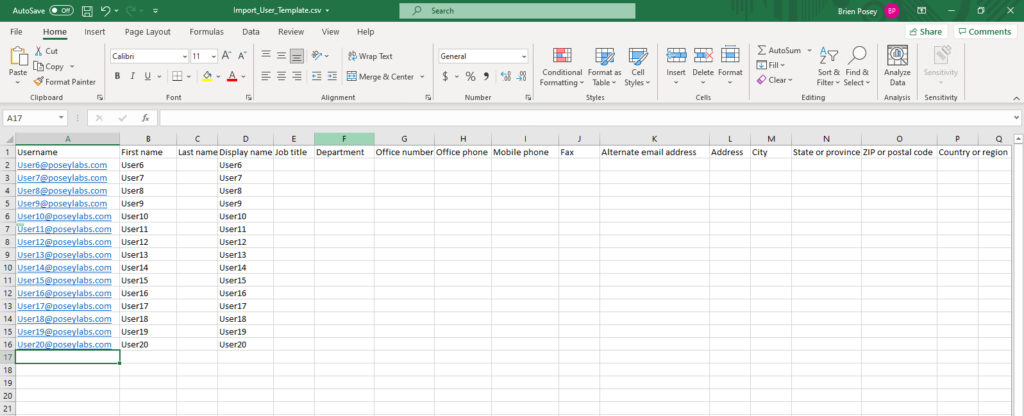Click Analyze Data
Screen dimensions: 1024x416
click(x=897, y=67)
